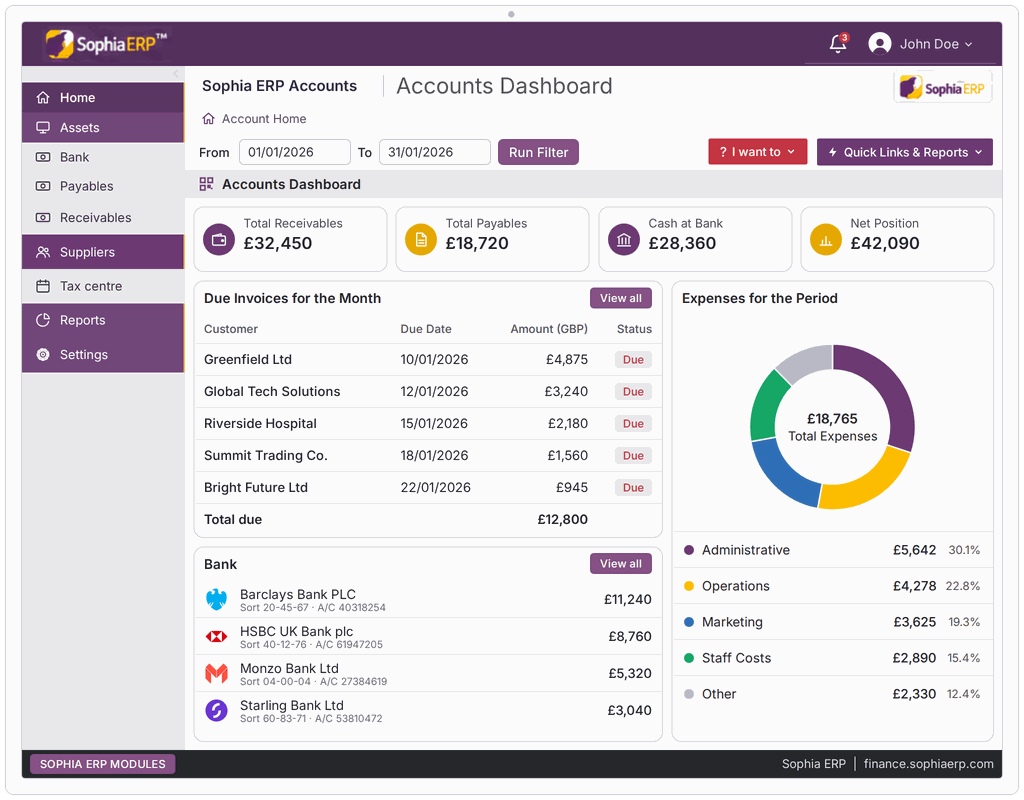Click the Accounts Dashboard grid icon
Image resolution: width=1024 pixels, height=800 pixels.
[206, 184]
